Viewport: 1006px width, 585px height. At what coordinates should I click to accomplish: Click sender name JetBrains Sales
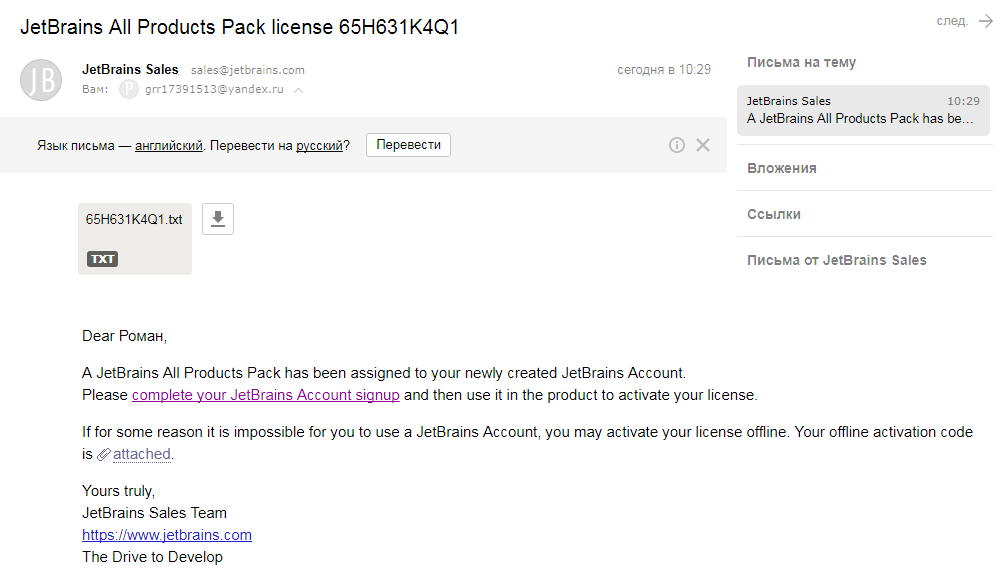click(130, 69)
